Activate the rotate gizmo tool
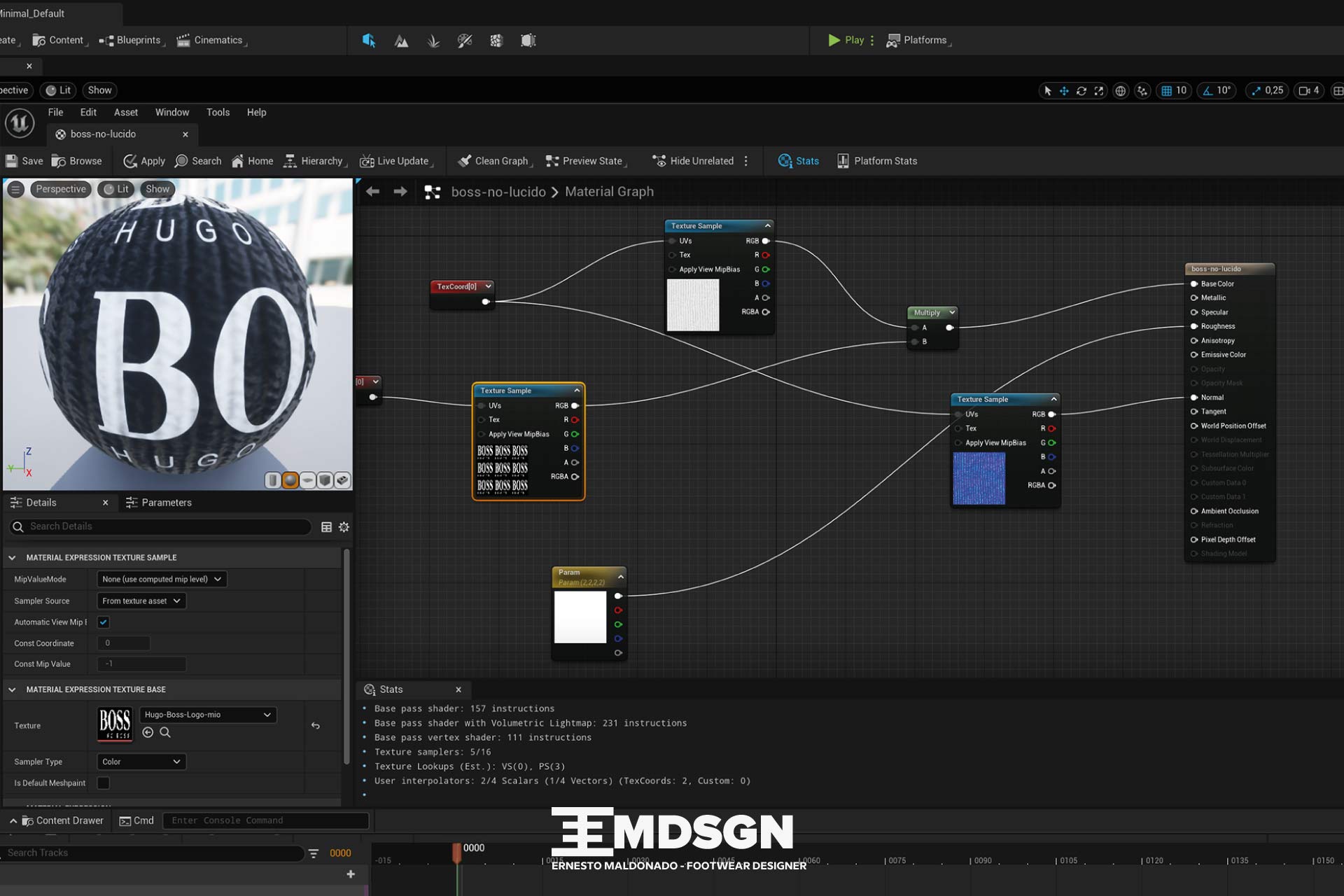 [1081, 90]
